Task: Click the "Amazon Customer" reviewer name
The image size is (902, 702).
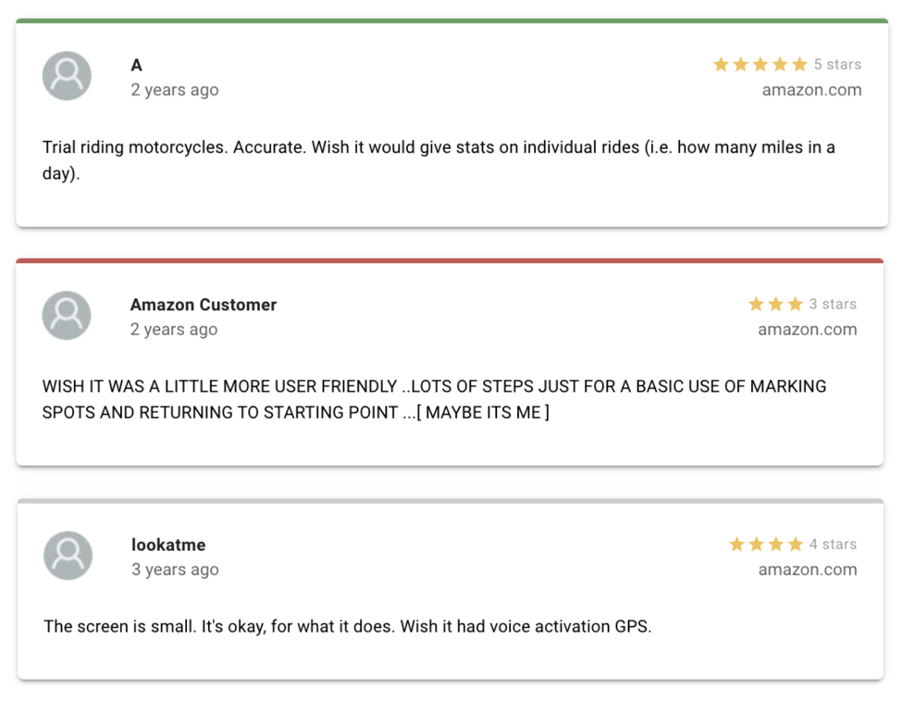Action: click(203, 304)
